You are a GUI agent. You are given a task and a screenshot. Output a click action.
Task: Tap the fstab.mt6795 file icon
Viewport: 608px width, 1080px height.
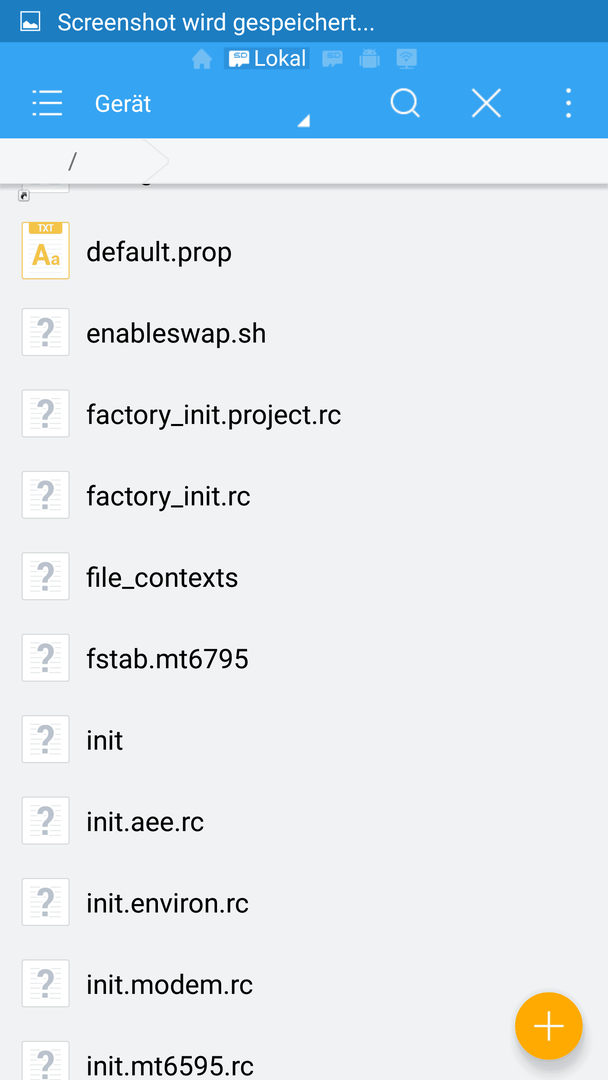(x=45, y=659)
